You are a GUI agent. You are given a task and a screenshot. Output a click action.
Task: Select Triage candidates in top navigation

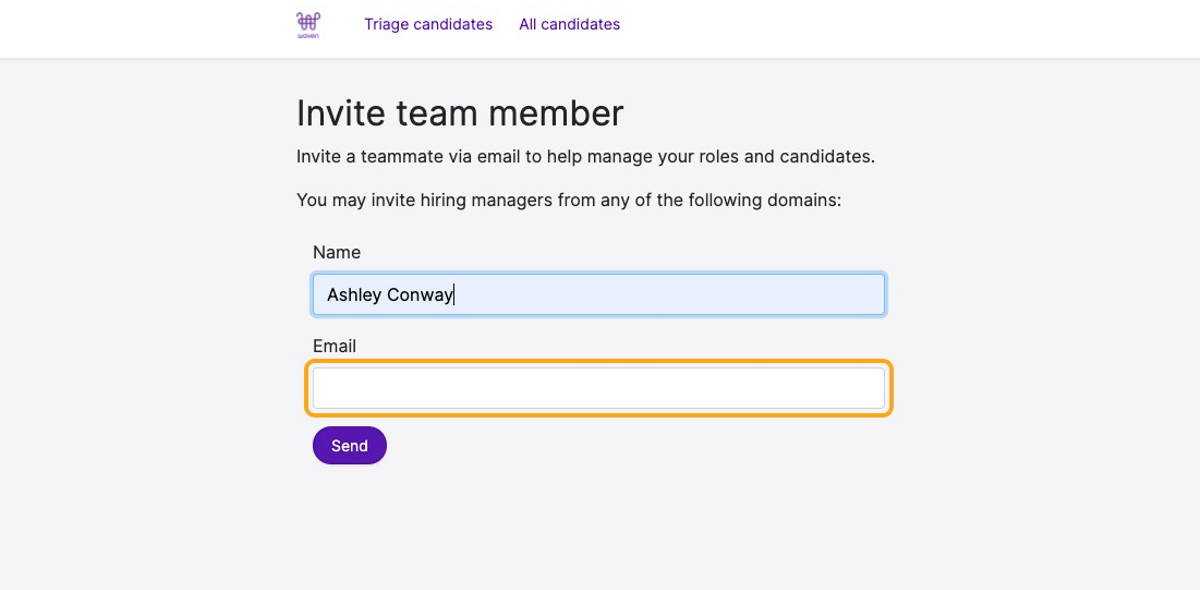tap(428, 24)
